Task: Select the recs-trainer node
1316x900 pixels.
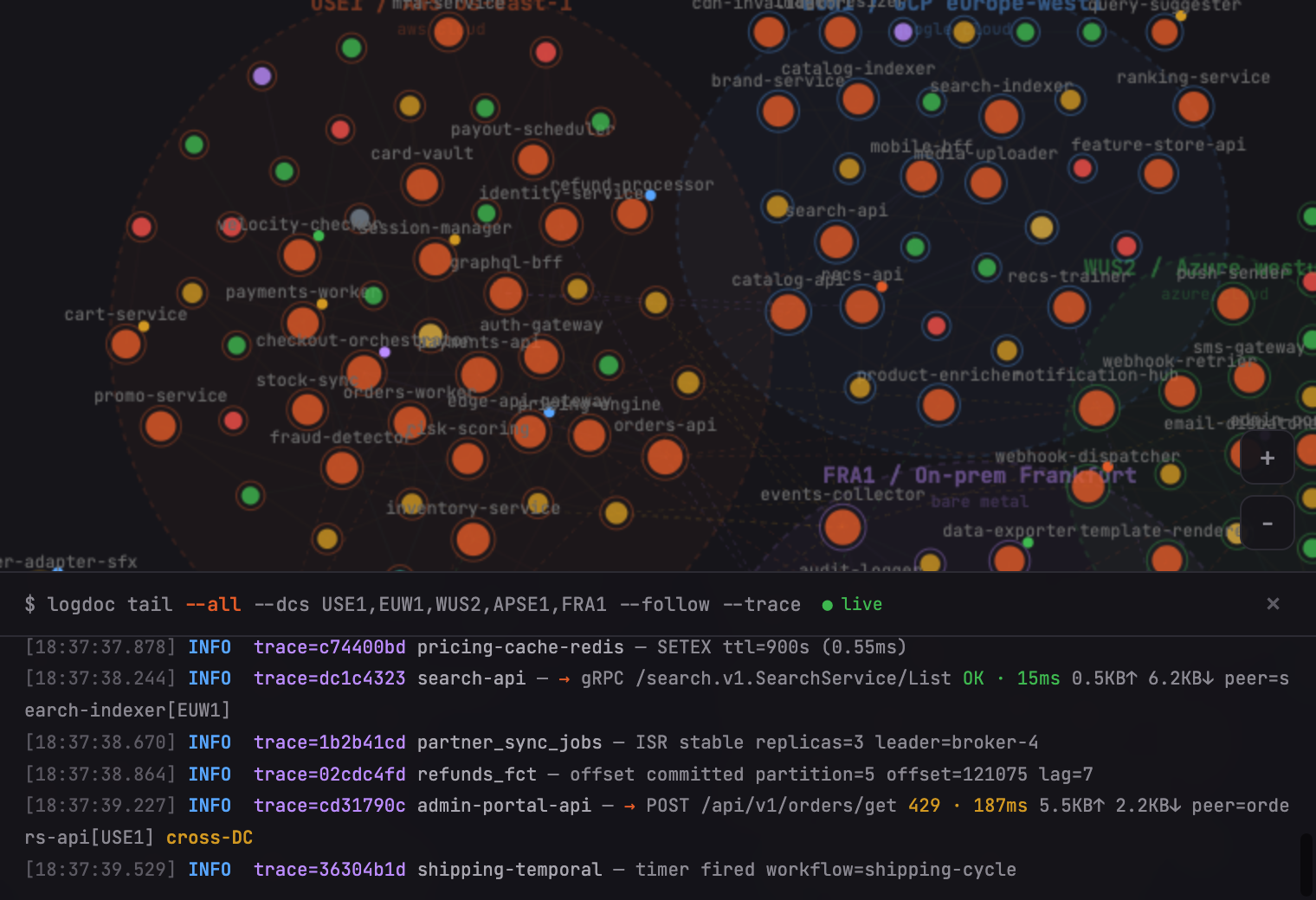Action: tap(1069, 306)
